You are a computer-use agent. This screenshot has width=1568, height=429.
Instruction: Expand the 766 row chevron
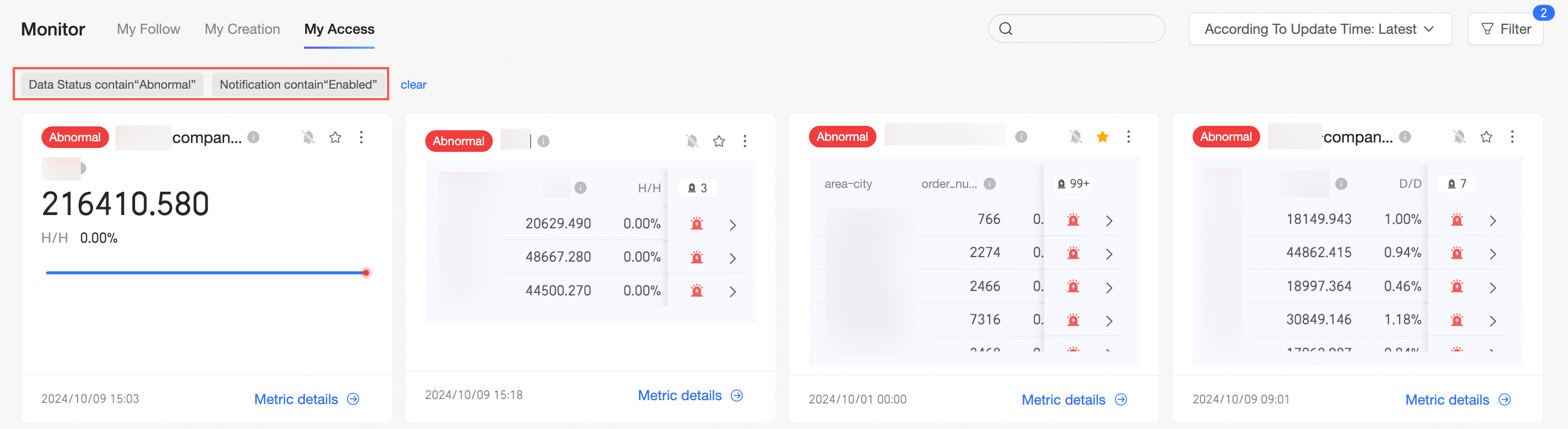click(1109, 221)
